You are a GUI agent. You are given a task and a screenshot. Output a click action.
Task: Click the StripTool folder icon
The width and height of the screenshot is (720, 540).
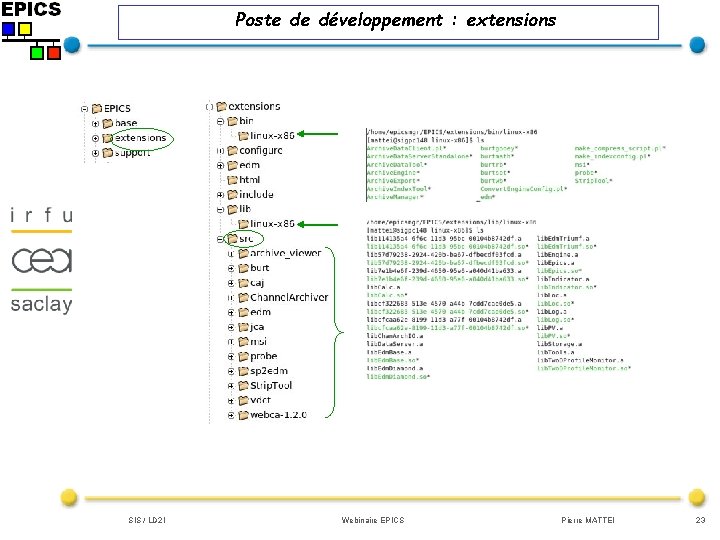[243, 386]
